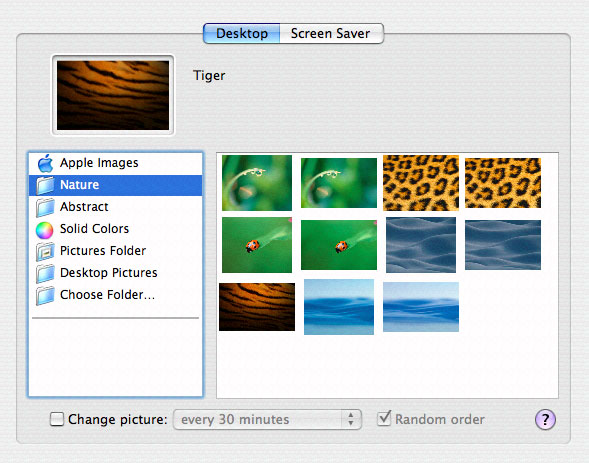This screenshot has height=463, width=589.
Task: Click the Choose Folder… folder icon
Action: click(x=45, y=296)
